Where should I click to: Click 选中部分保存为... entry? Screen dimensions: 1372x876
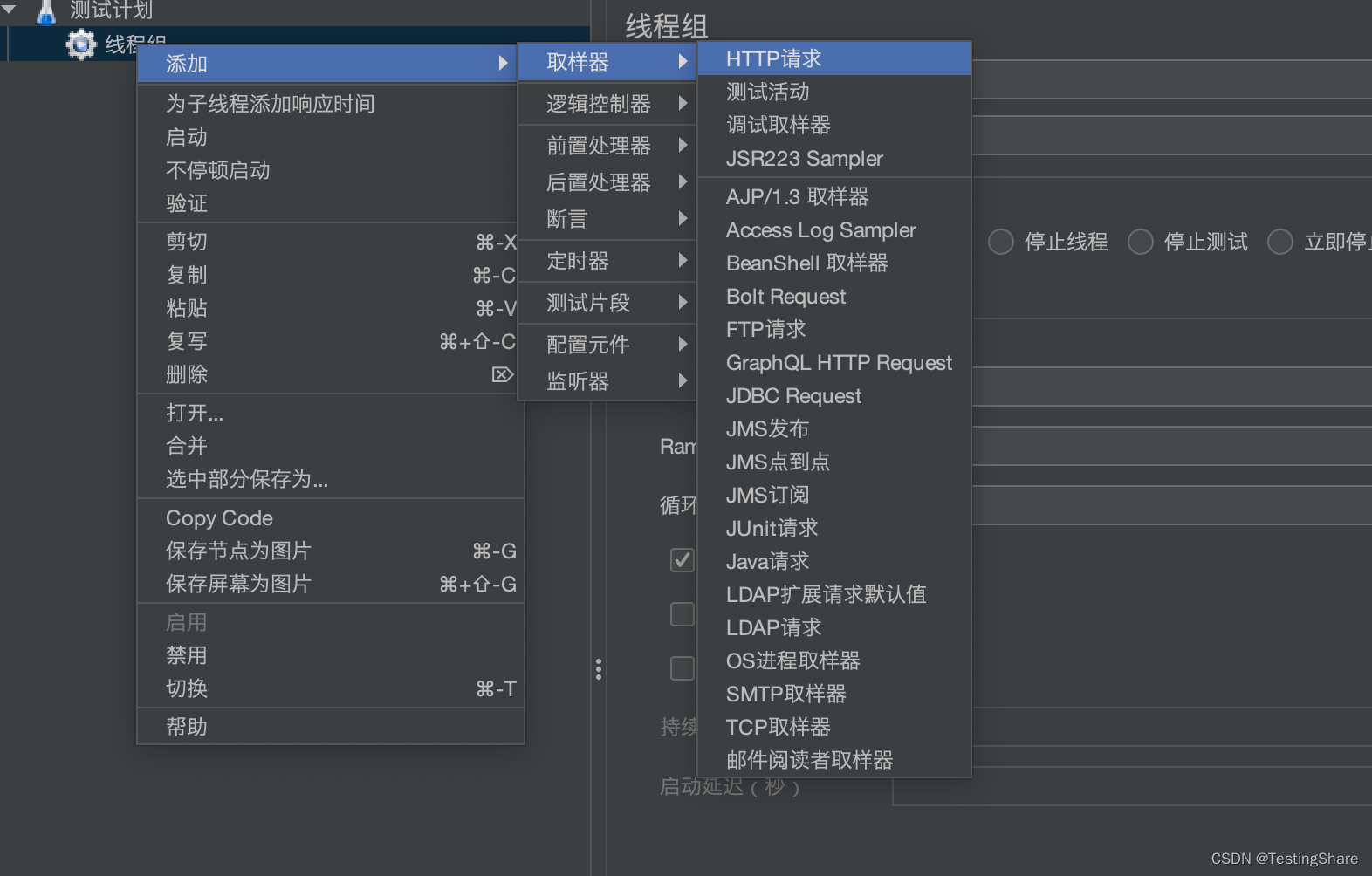coord(331,479)
